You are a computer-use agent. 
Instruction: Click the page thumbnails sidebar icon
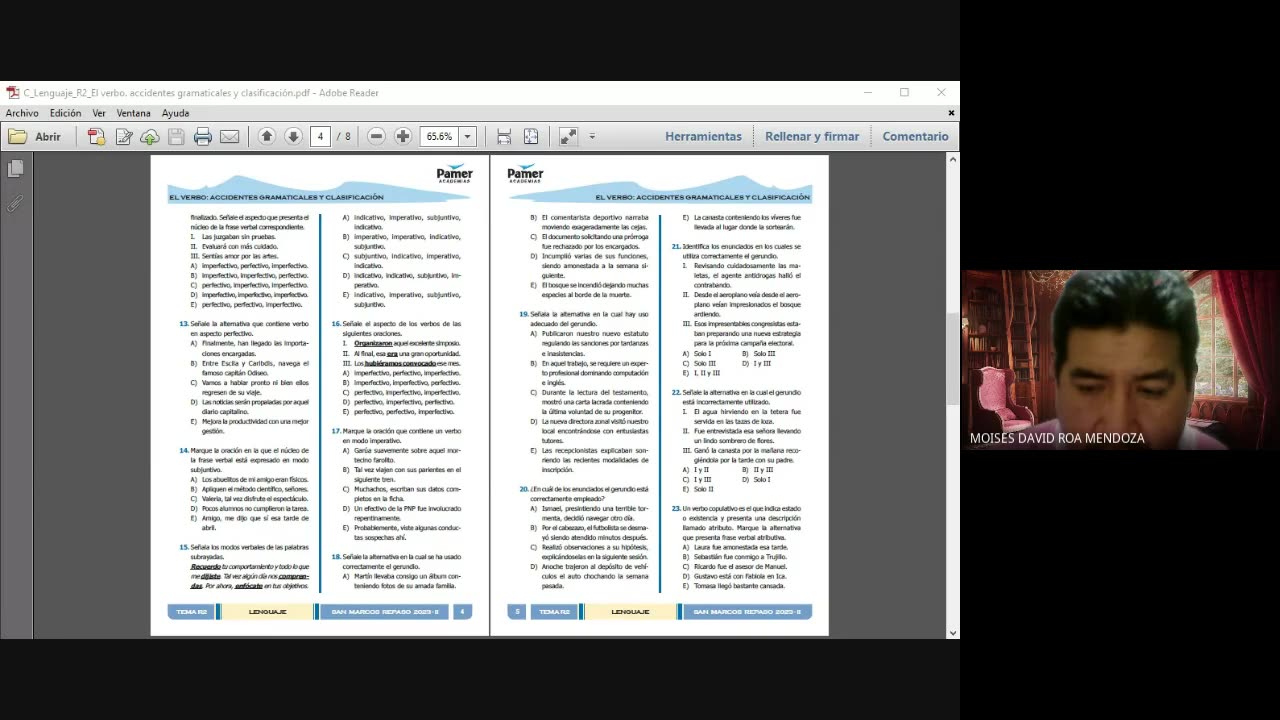click(x=16, y=170)
